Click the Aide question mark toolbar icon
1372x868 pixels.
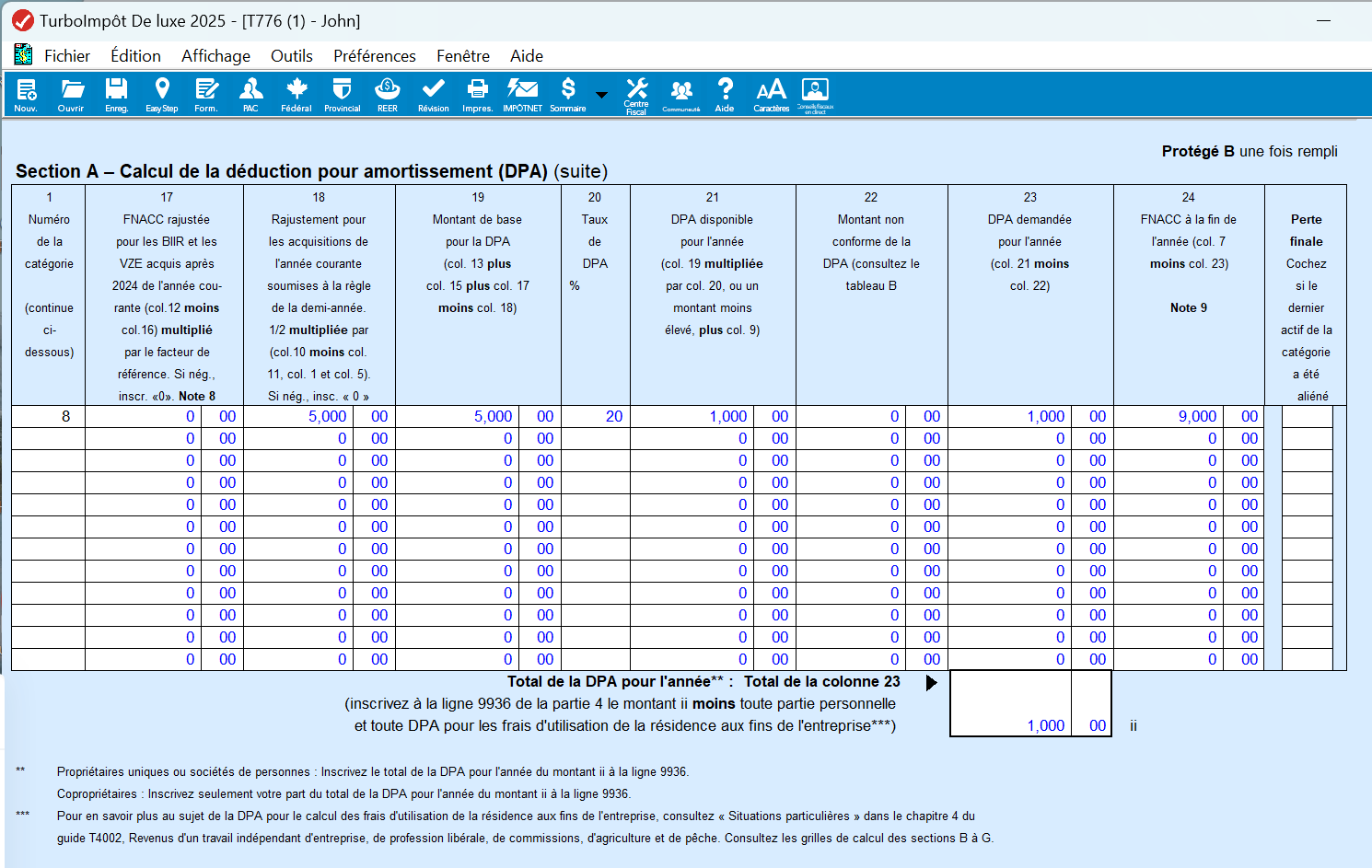coord(725,95)
